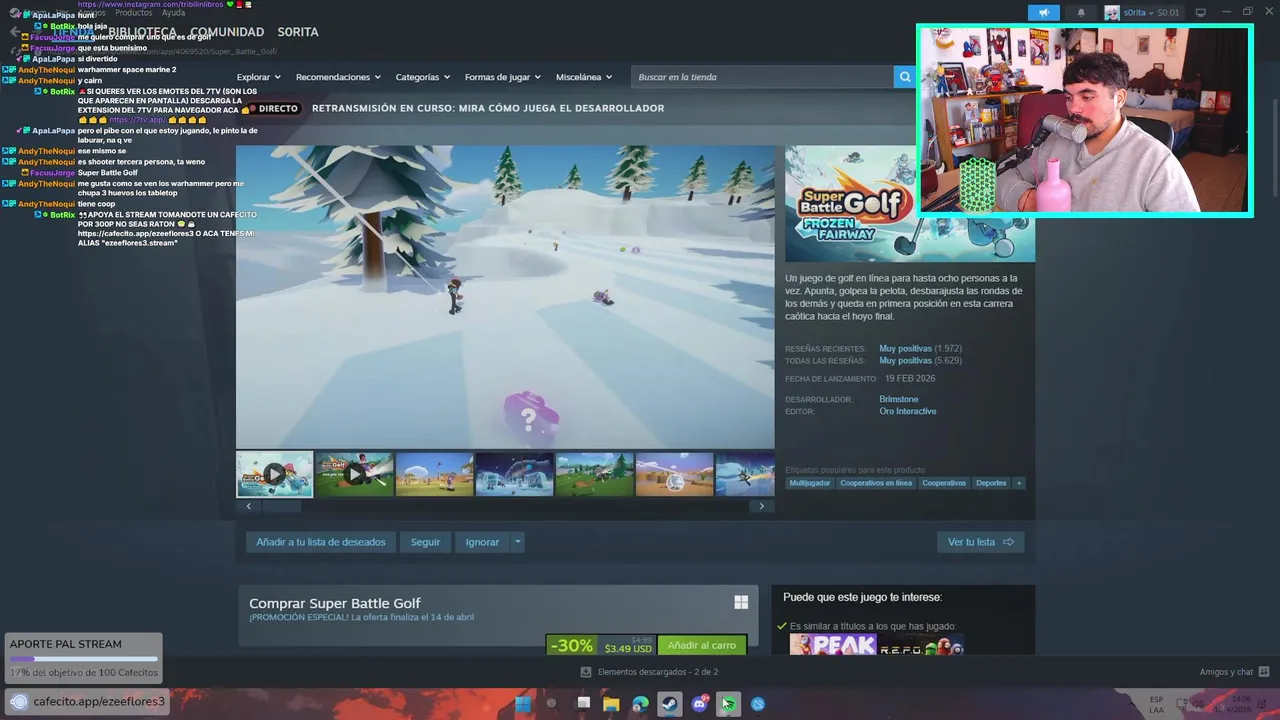The image size is (1280, 720).
Task: Open the Windows Start menu
Action: point(522,703)
